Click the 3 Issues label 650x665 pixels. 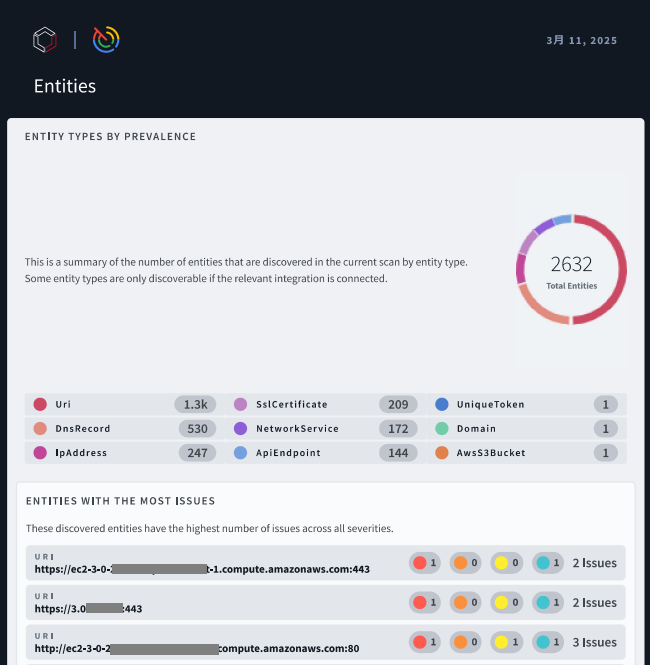(x=594, y=642)
